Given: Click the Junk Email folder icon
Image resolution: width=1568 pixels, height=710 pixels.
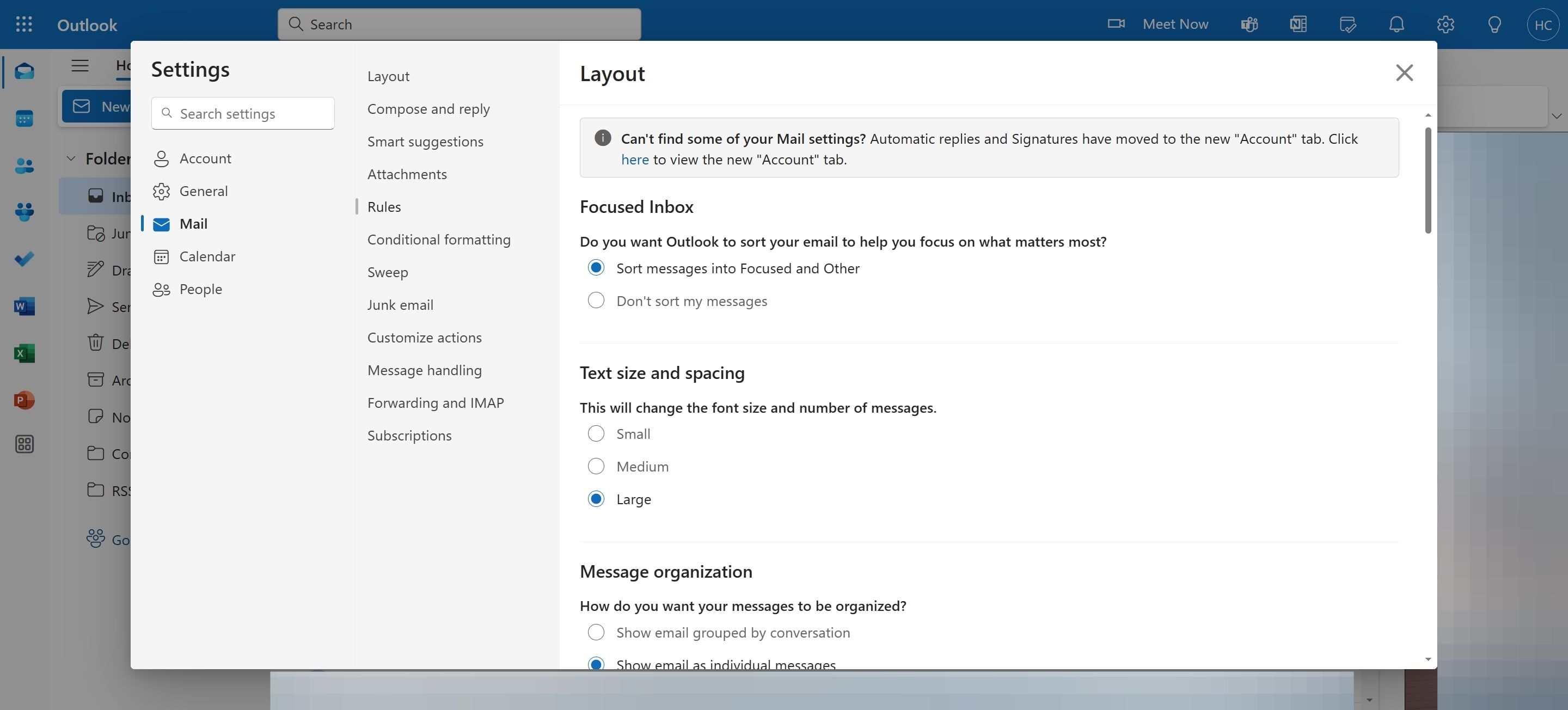Looking at the screenshot, I should (96, 232).
